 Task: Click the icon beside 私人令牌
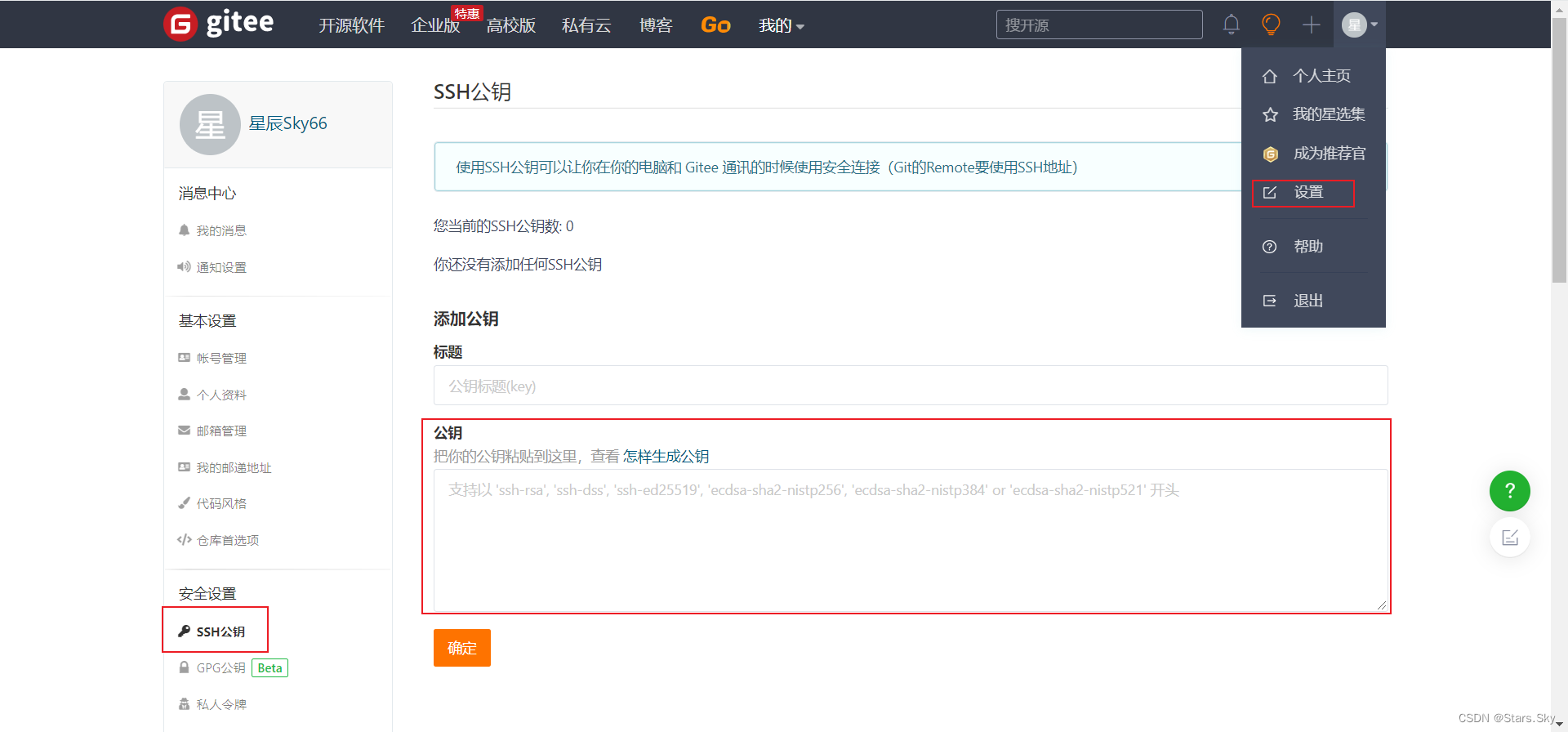(x=184, y=704)
